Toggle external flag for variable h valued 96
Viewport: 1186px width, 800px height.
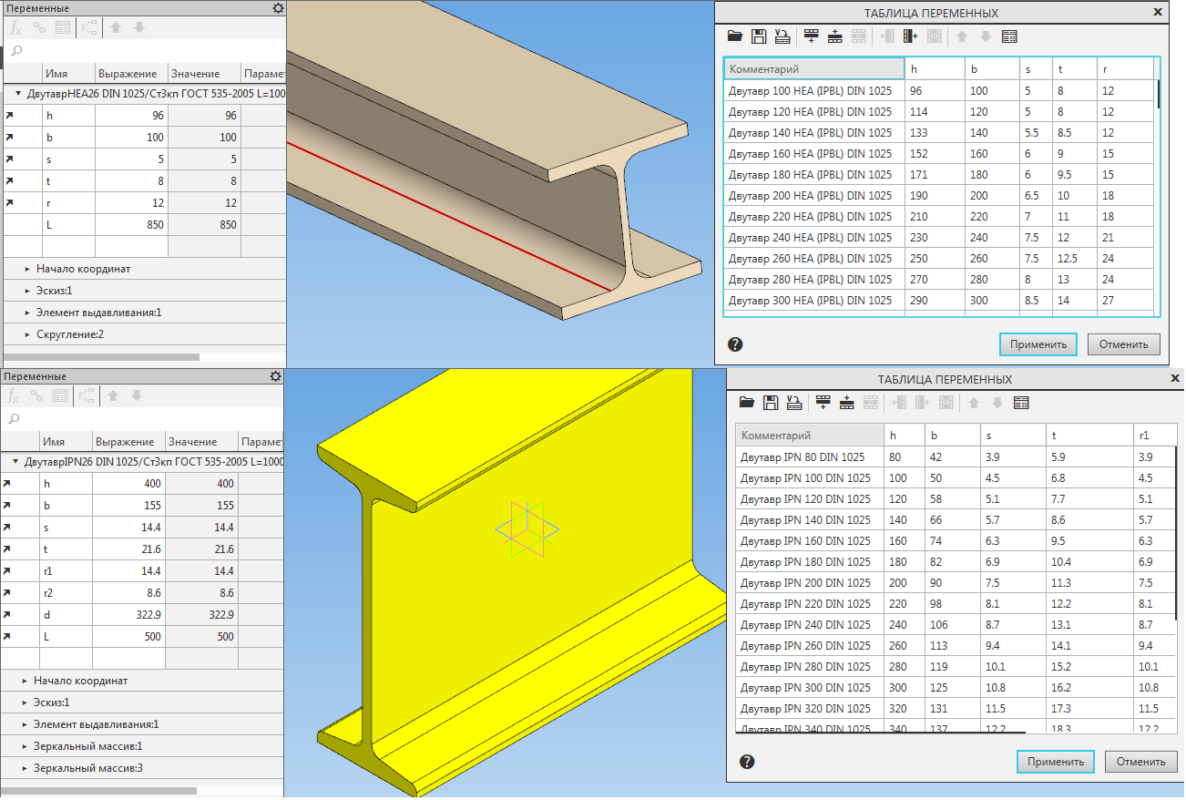[x=10, y=116]
